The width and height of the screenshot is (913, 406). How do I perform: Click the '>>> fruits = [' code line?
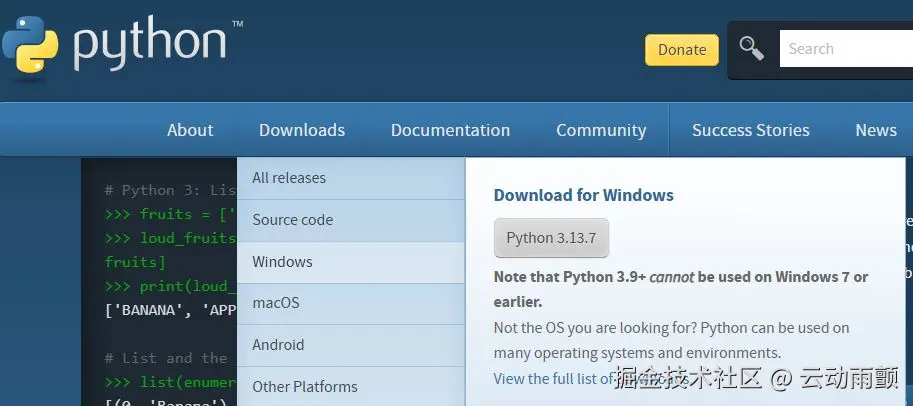coord(170,214)
